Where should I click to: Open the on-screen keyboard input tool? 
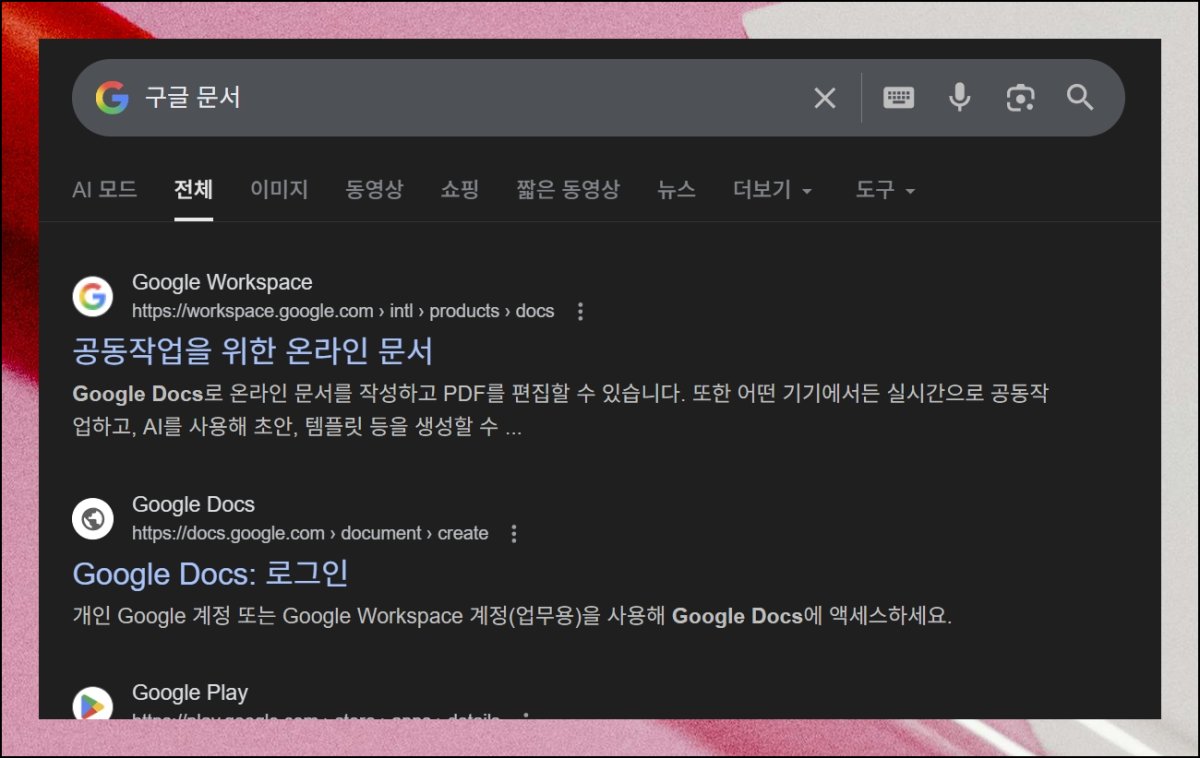[x=898, y=97]
